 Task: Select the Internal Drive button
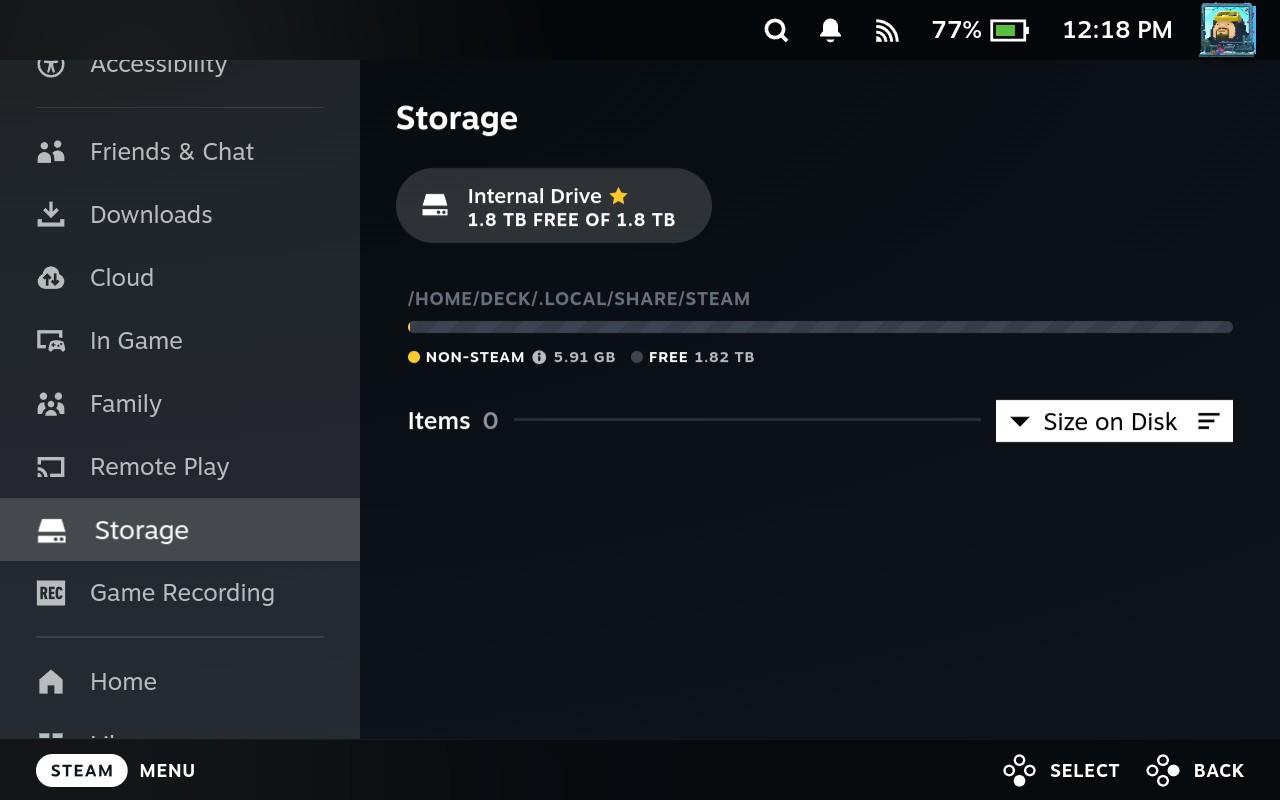tap(553, 206)
